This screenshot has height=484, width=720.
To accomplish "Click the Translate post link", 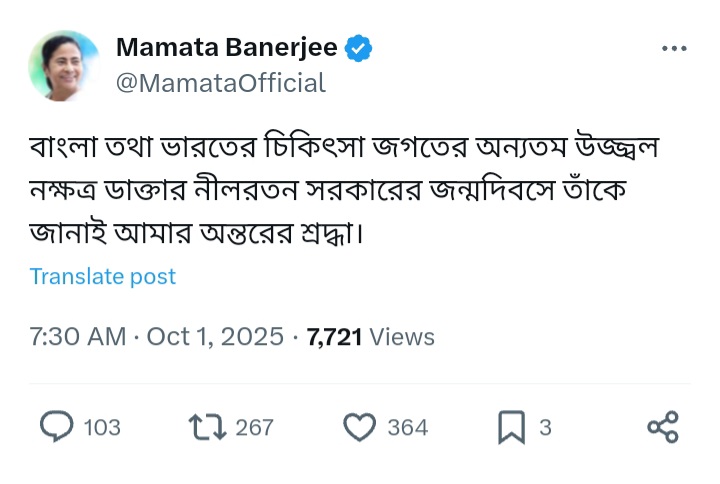I will [102, 276].
